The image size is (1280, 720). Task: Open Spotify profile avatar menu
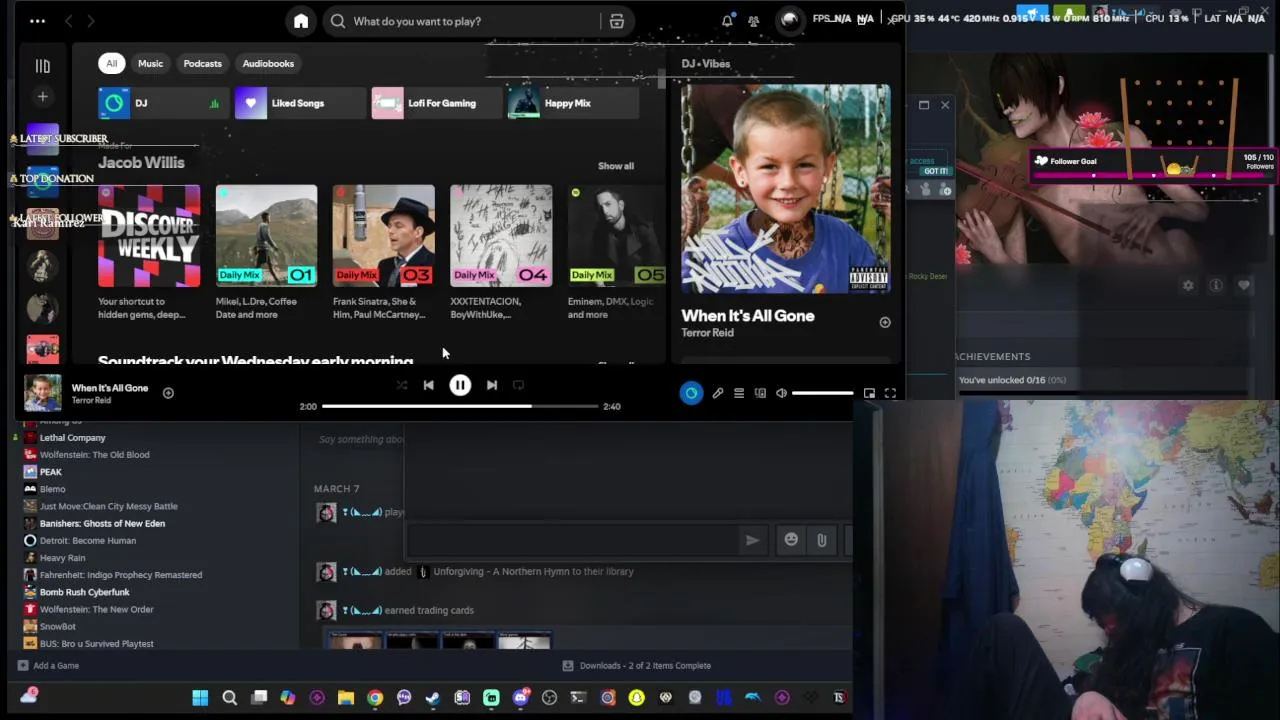pyautogui.click(x=790, y=19)
